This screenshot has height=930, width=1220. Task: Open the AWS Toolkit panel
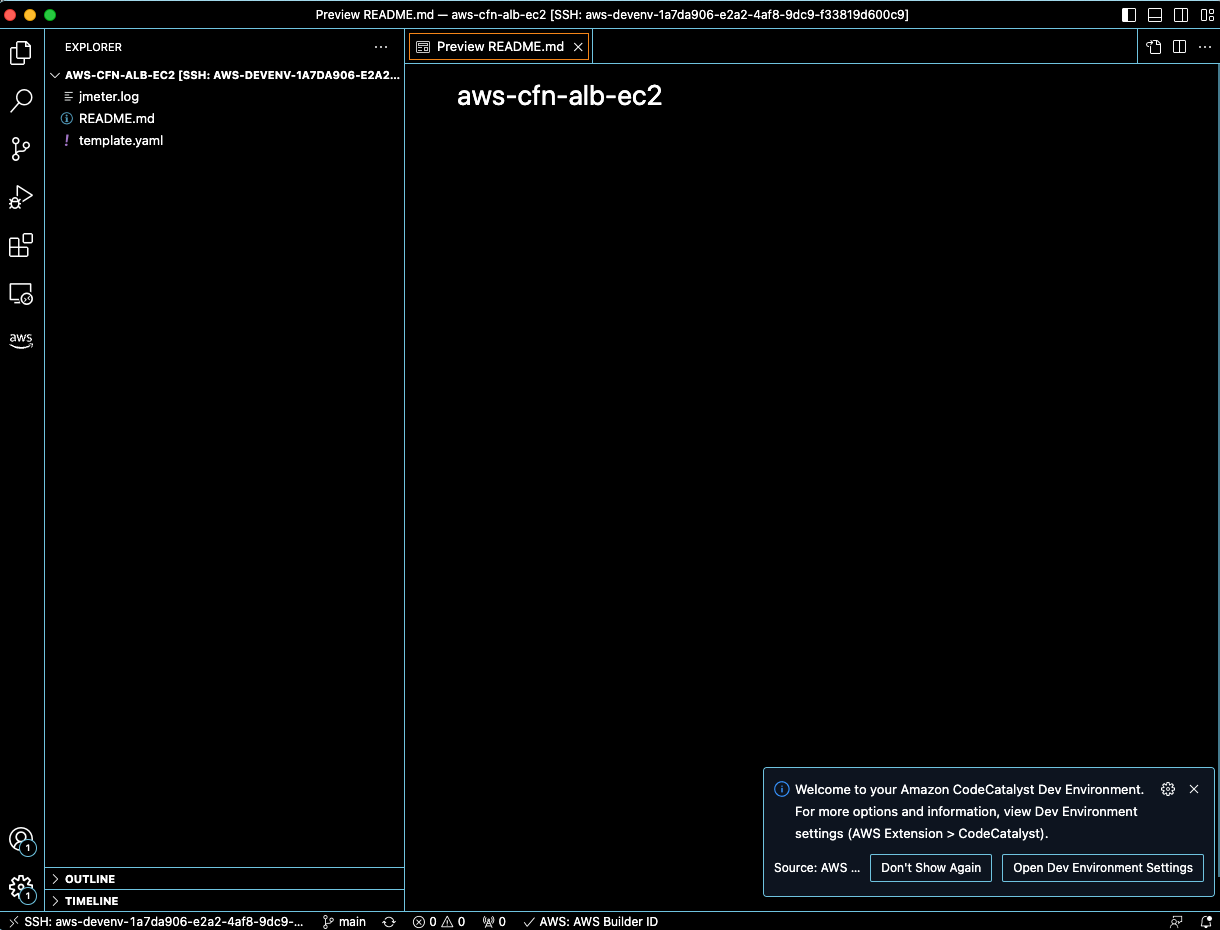click(x=21, y=341)
